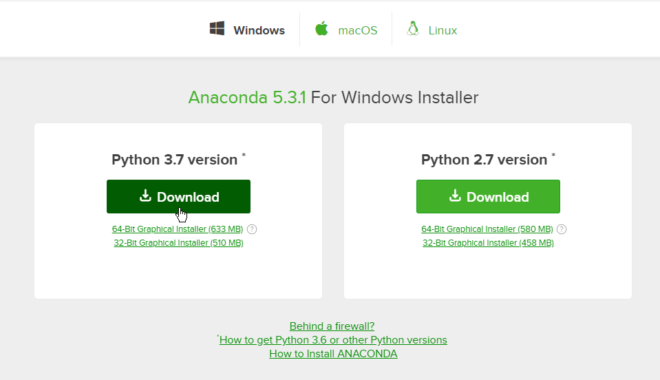Open 64-Bit Graphical Installer (633 MB) link
Image resolution: width=660 pixels, height=380 pixels.
click(177, 229)
